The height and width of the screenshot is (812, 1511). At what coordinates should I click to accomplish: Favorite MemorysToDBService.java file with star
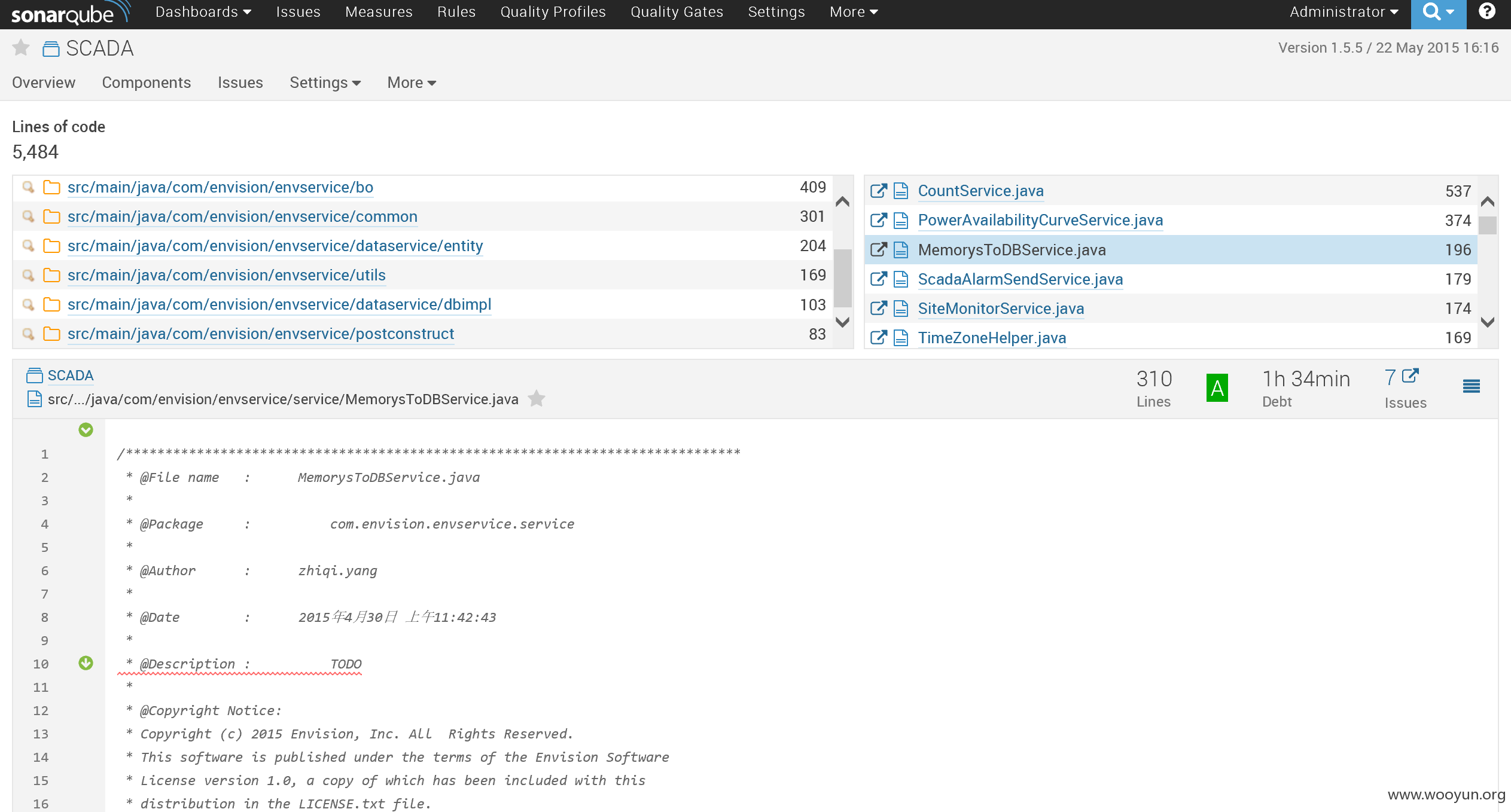pos(537,399)
